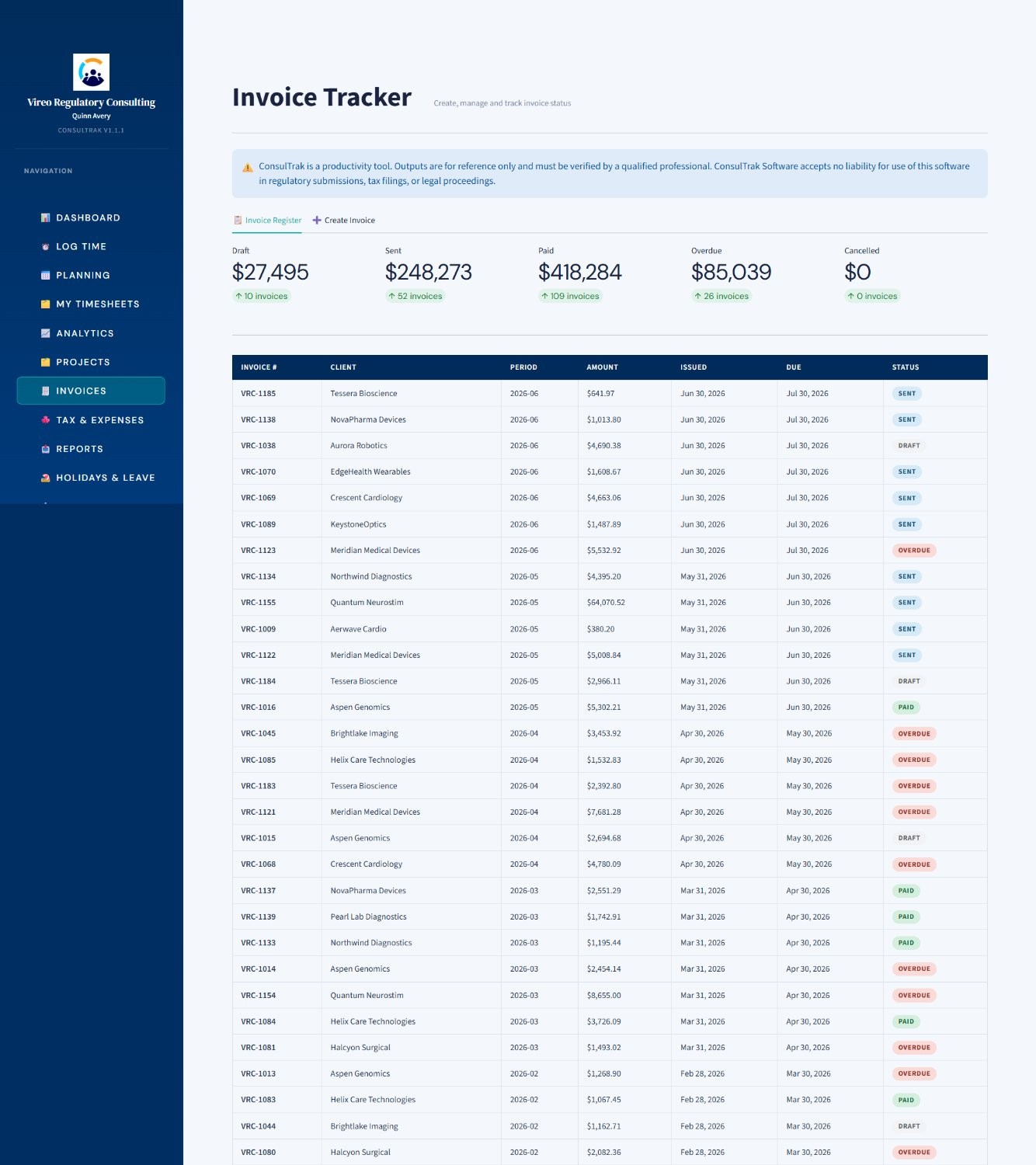Click the plus icon beside Create Invoice
This screenshot has width=1036, height=1165.
317,221
